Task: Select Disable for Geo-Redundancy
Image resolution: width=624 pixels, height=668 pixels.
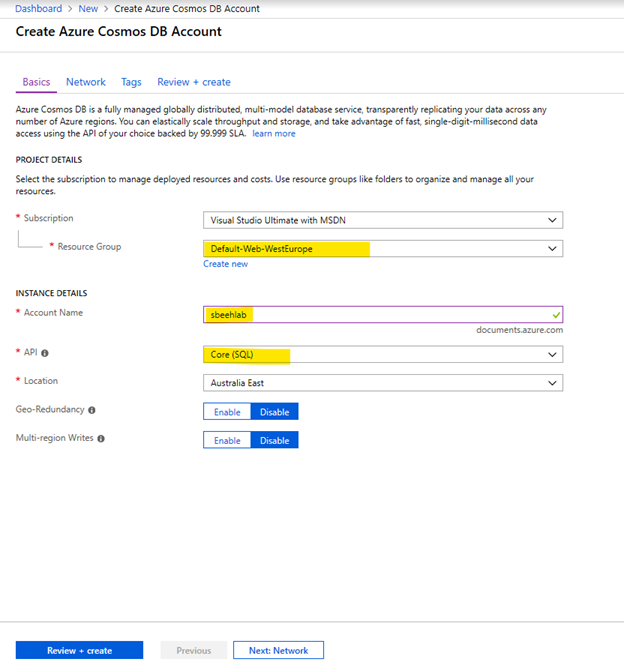Action: click(x=274, y=411)
